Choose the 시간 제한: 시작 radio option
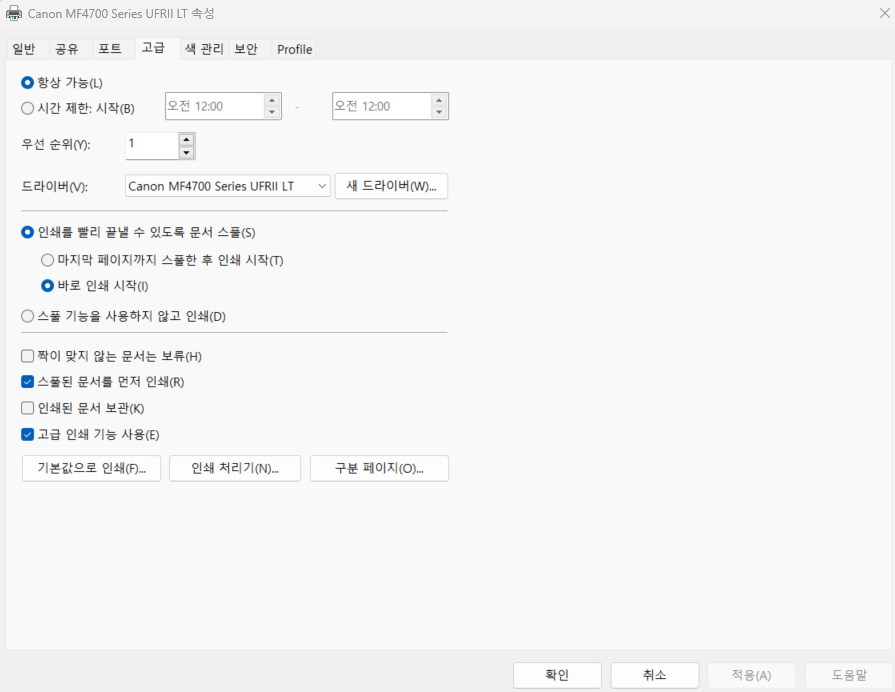The height and width of the screenshot is (692, 895). coord(27,108)
